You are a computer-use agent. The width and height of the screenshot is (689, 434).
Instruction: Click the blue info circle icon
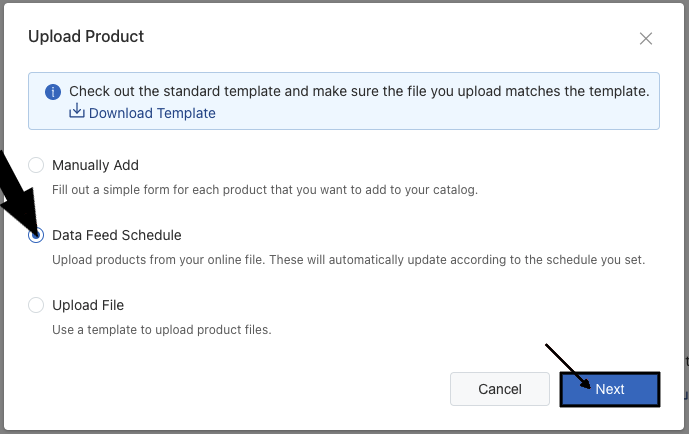pyautogui.click(x=53, y=92)
